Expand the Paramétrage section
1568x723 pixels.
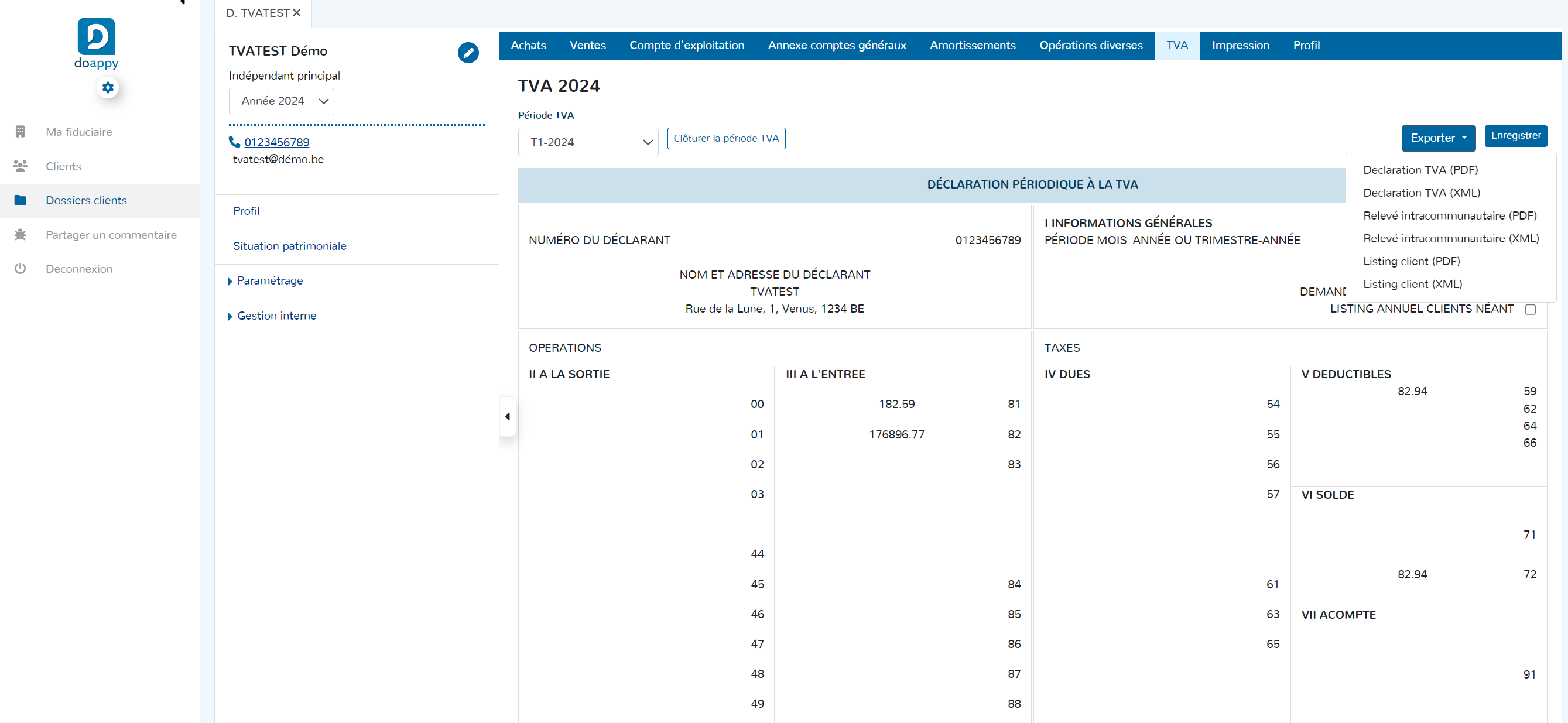270,280
